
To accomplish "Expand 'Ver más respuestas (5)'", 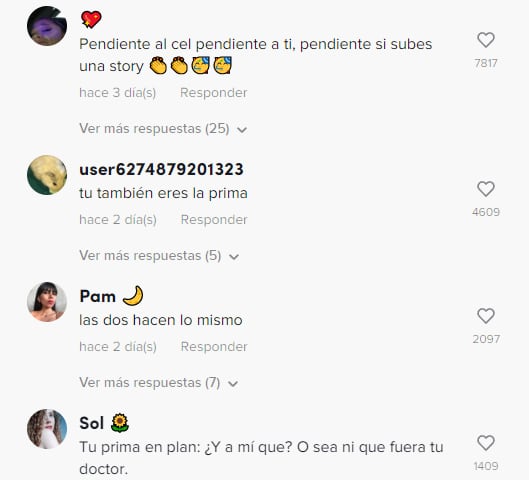I will 159,256.
